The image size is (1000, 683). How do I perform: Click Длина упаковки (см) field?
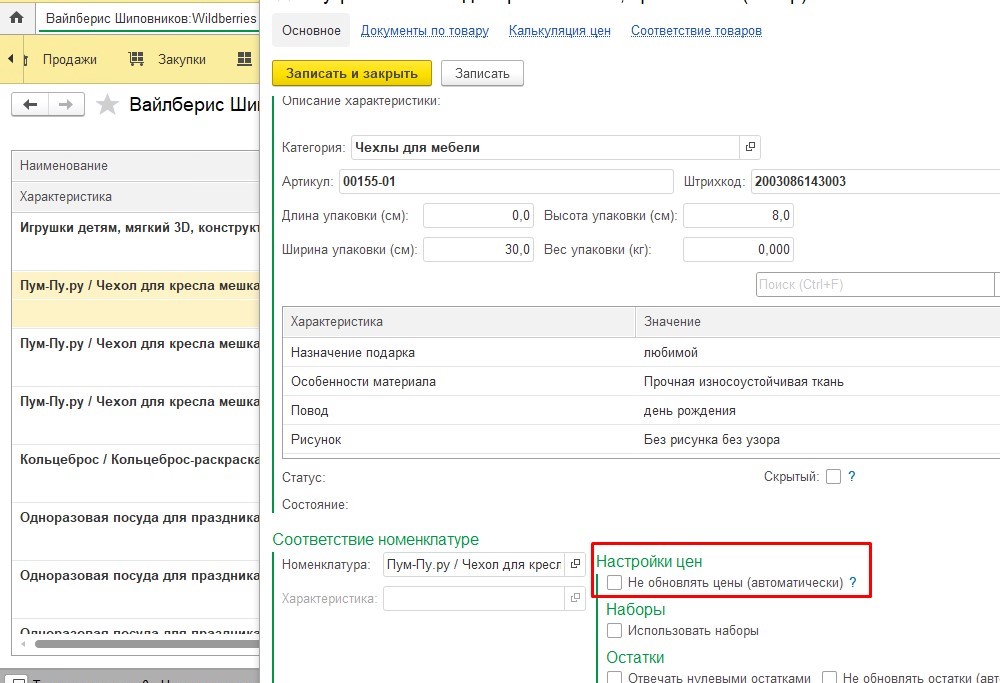pyautogui.click(x=478, y=216)
